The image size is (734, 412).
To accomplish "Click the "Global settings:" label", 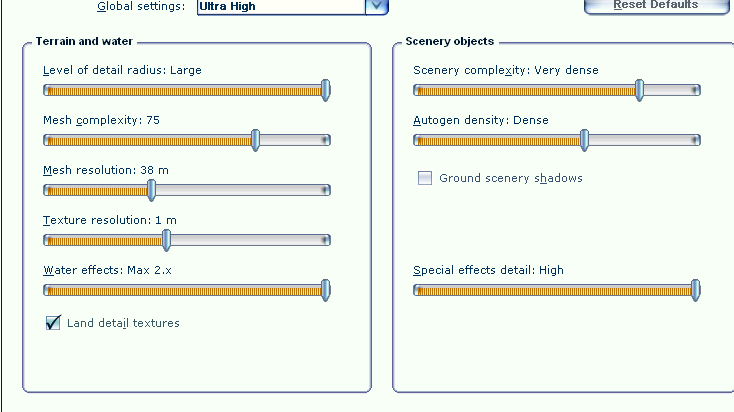I will 141,6.
